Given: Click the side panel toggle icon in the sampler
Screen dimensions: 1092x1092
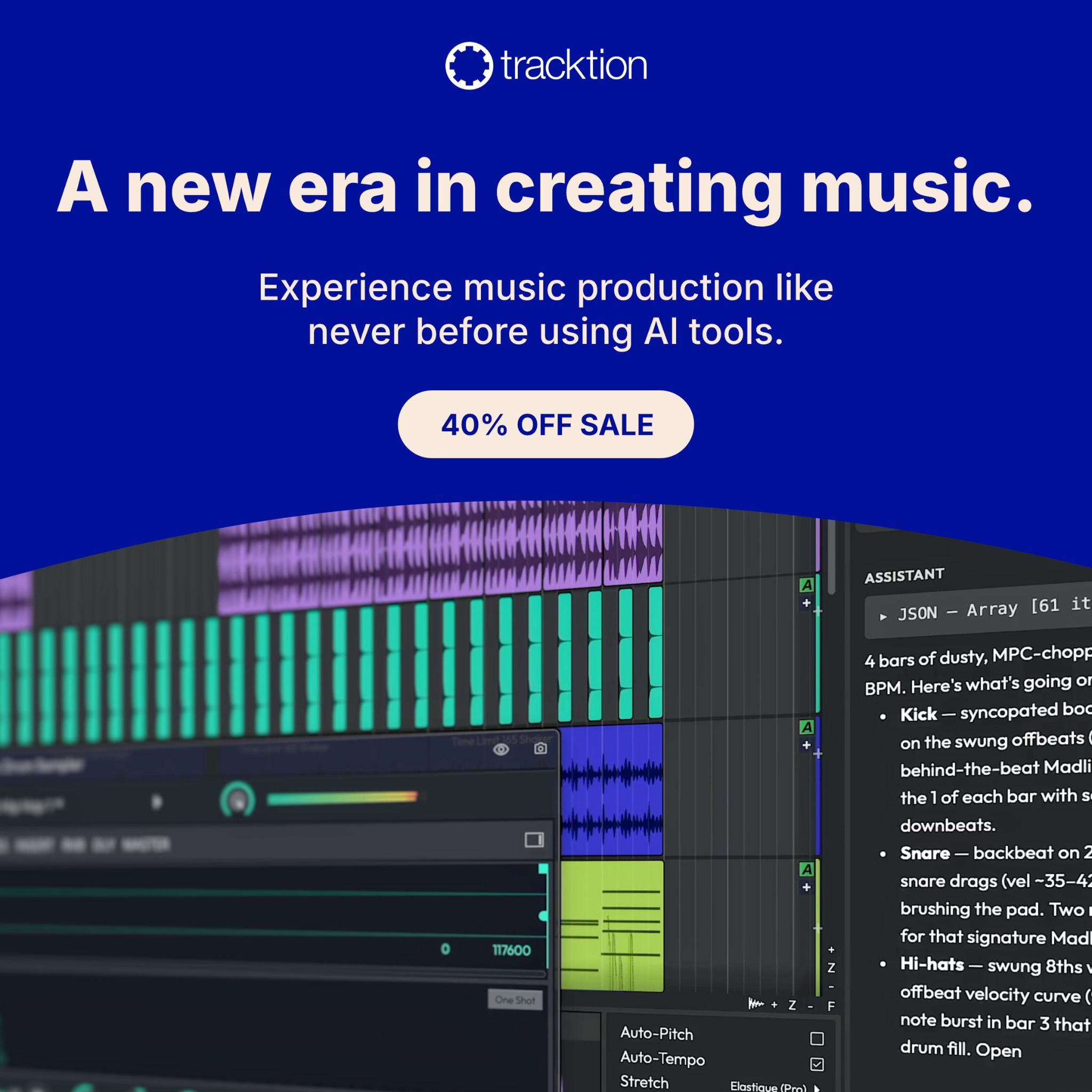Looking at the screenshot, I should pos(534,840).
